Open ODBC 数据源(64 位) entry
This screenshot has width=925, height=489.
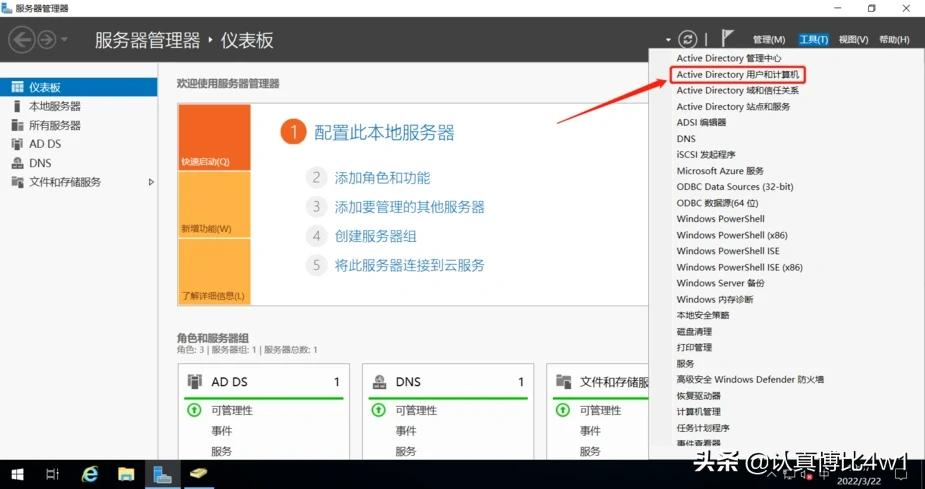click(x=717, y=203)
